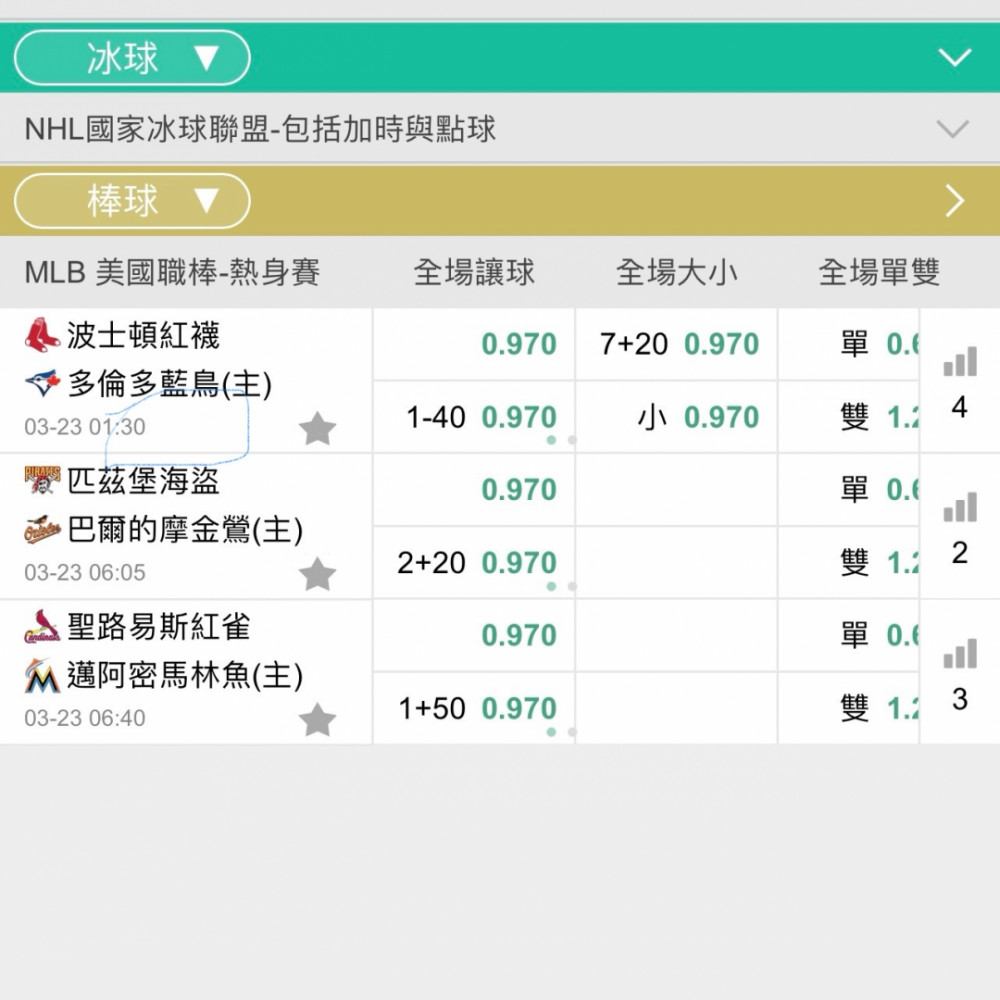Screen dimensions: 1000x1000
Task: Pick 單 odd for Cardinals match
Action: pos(849,635)
